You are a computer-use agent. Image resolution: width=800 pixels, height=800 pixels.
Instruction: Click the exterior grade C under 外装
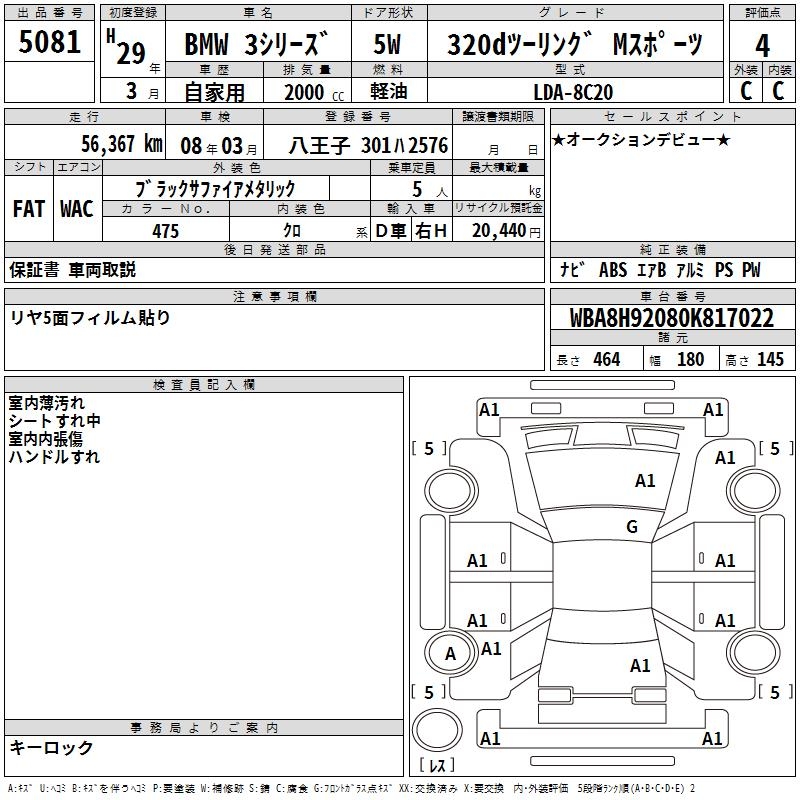[x=746, y=91]
